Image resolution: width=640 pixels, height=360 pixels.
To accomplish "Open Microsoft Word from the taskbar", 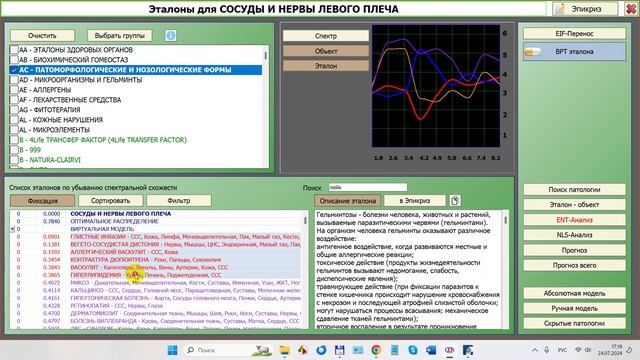I will tap(431, 350).
